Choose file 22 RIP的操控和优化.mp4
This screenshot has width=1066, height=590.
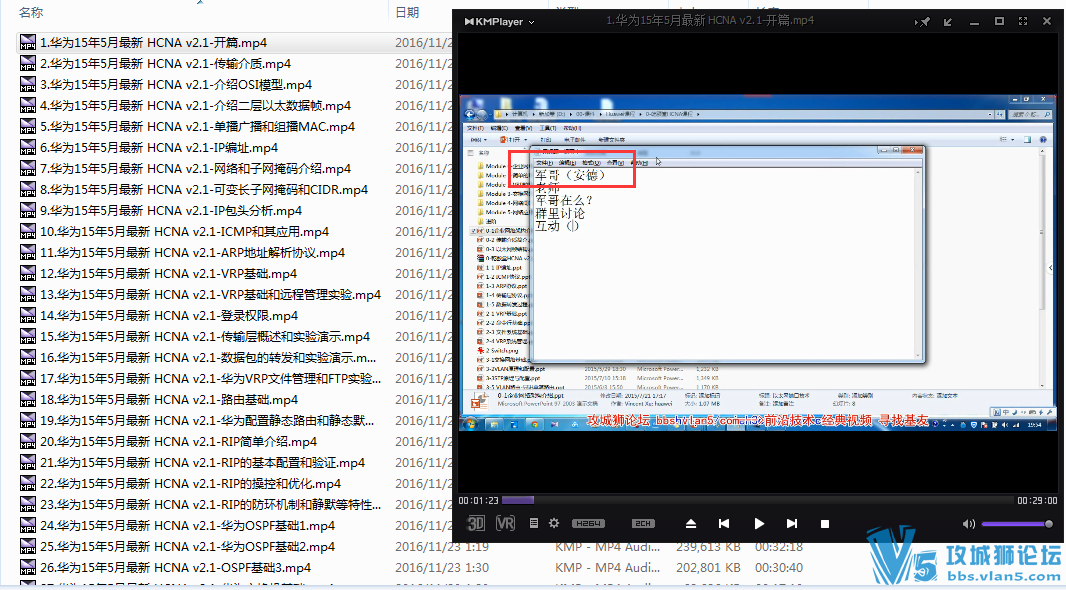tap(190, 484)
